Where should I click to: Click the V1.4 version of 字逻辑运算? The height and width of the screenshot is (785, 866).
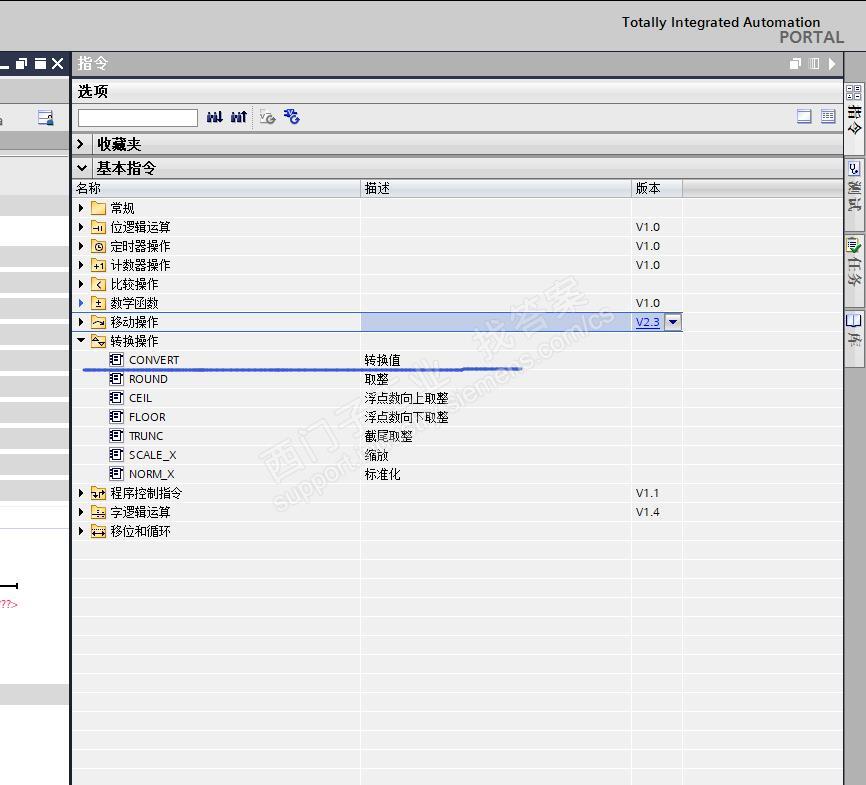(647, 512)
